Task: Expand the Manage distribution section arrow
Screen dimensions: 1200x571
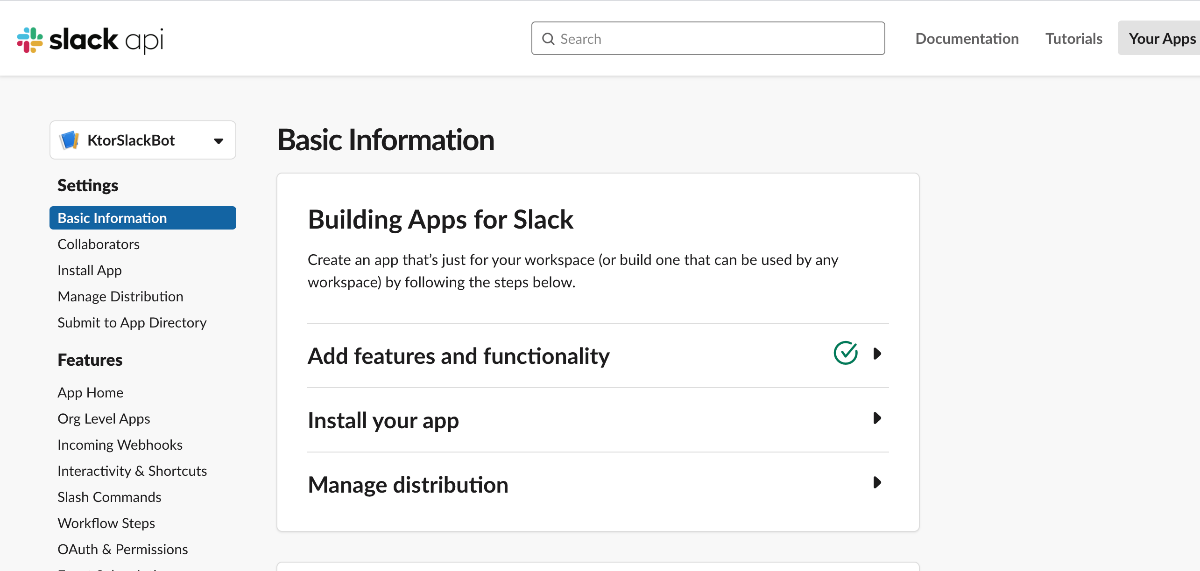Action: (877, 483)
